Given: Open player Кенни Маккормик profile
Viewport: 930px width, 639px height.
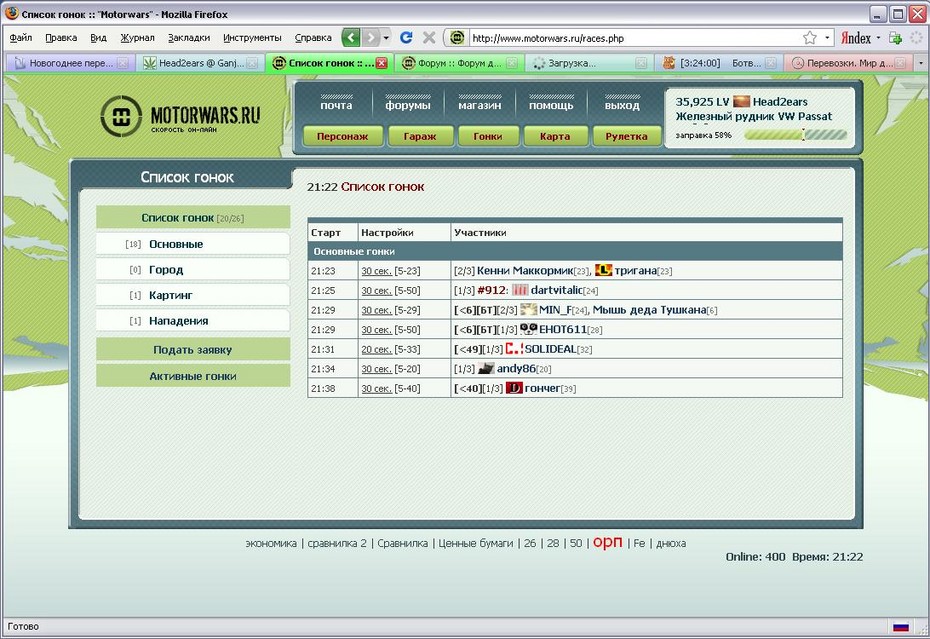Looking at the screenshot, I should pyautogui.click(x=525, y=271).
